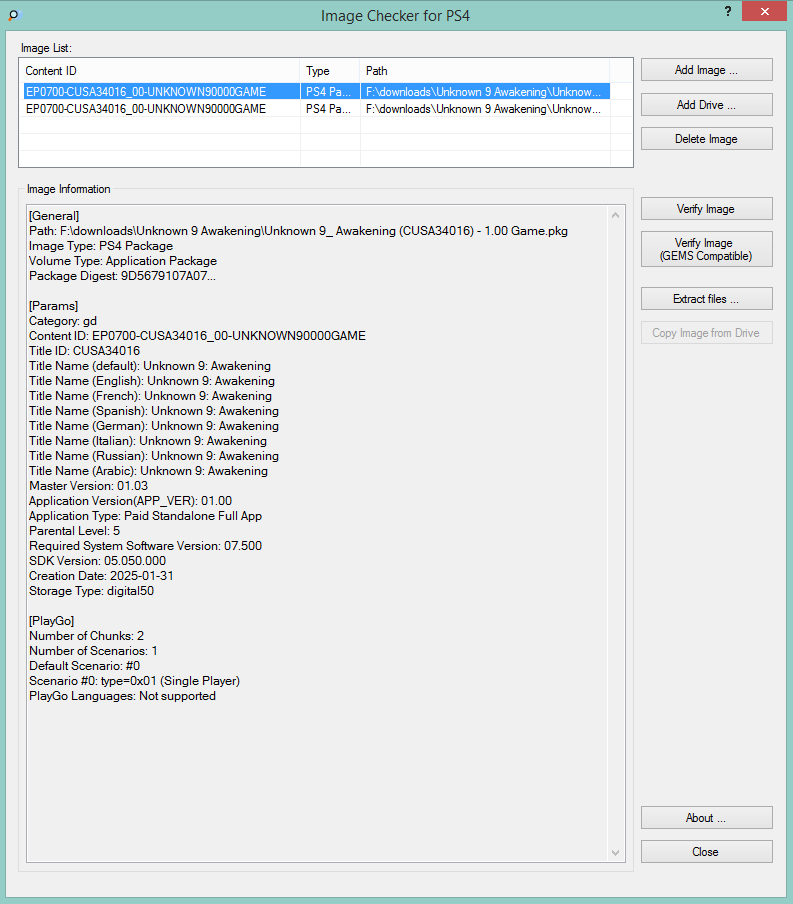Viewport: 793px width, 904px height.
Task: Click the [Params] section heading
Action: pyautogui.click(x=54, y=306)
